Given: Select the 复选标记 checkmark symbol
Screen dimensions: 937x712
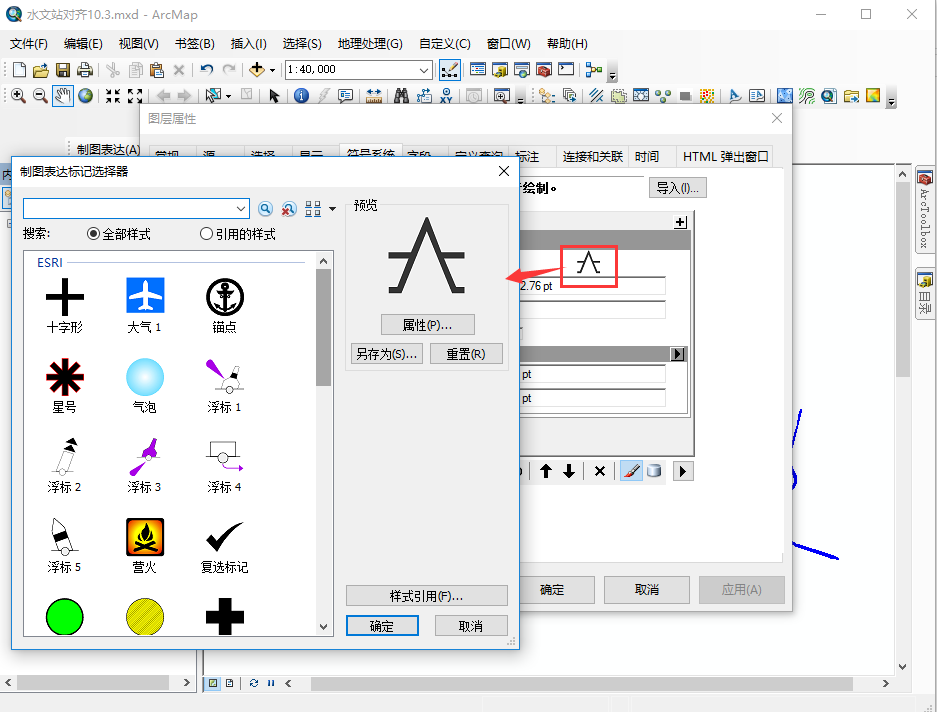Looking at the screenshot, I should tap(225, 545).
